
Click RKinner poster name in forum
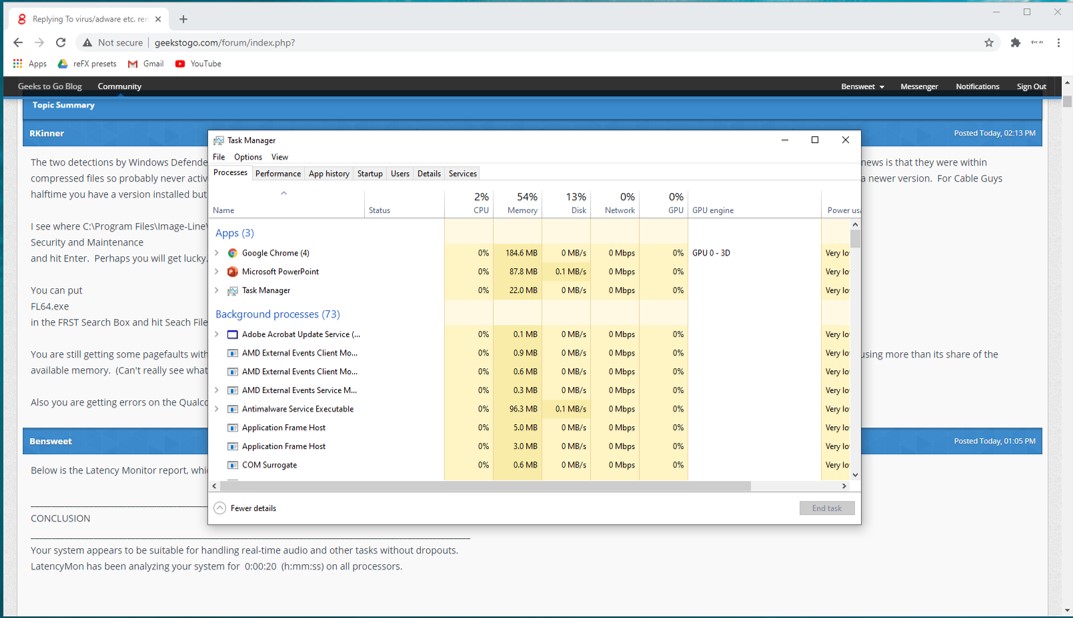tap(47, 133)
